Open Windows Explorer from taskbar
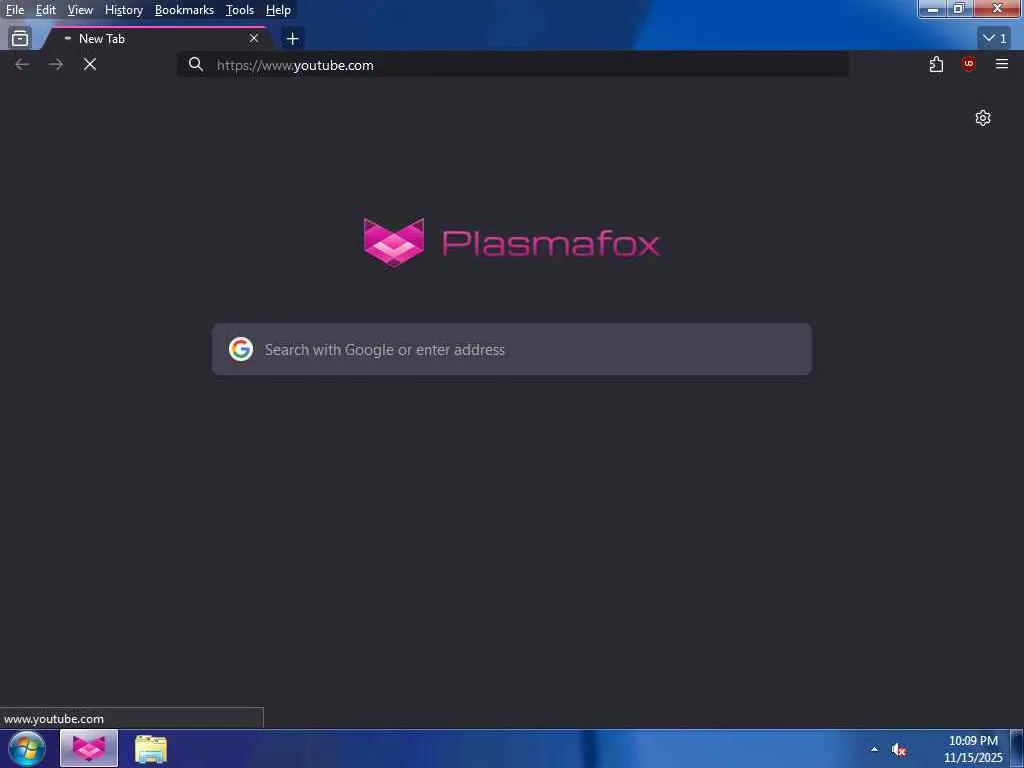Viewport: 1024px width, 768px height. point(151,749)
